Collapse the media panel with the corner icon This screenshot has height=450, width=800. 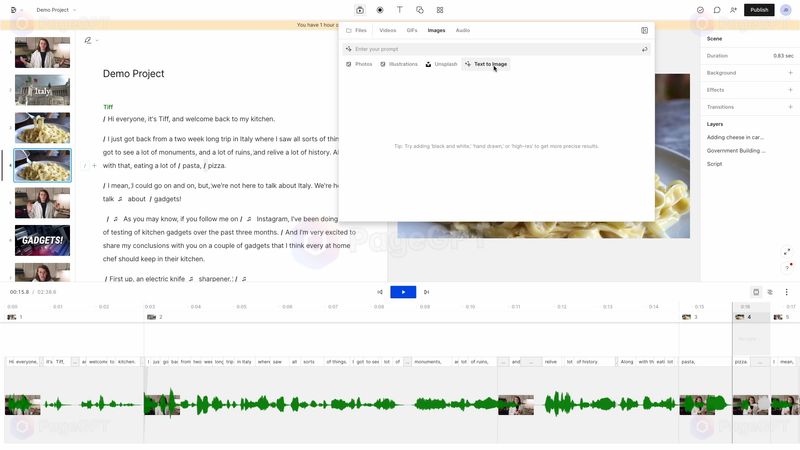(x=644, y=31)
